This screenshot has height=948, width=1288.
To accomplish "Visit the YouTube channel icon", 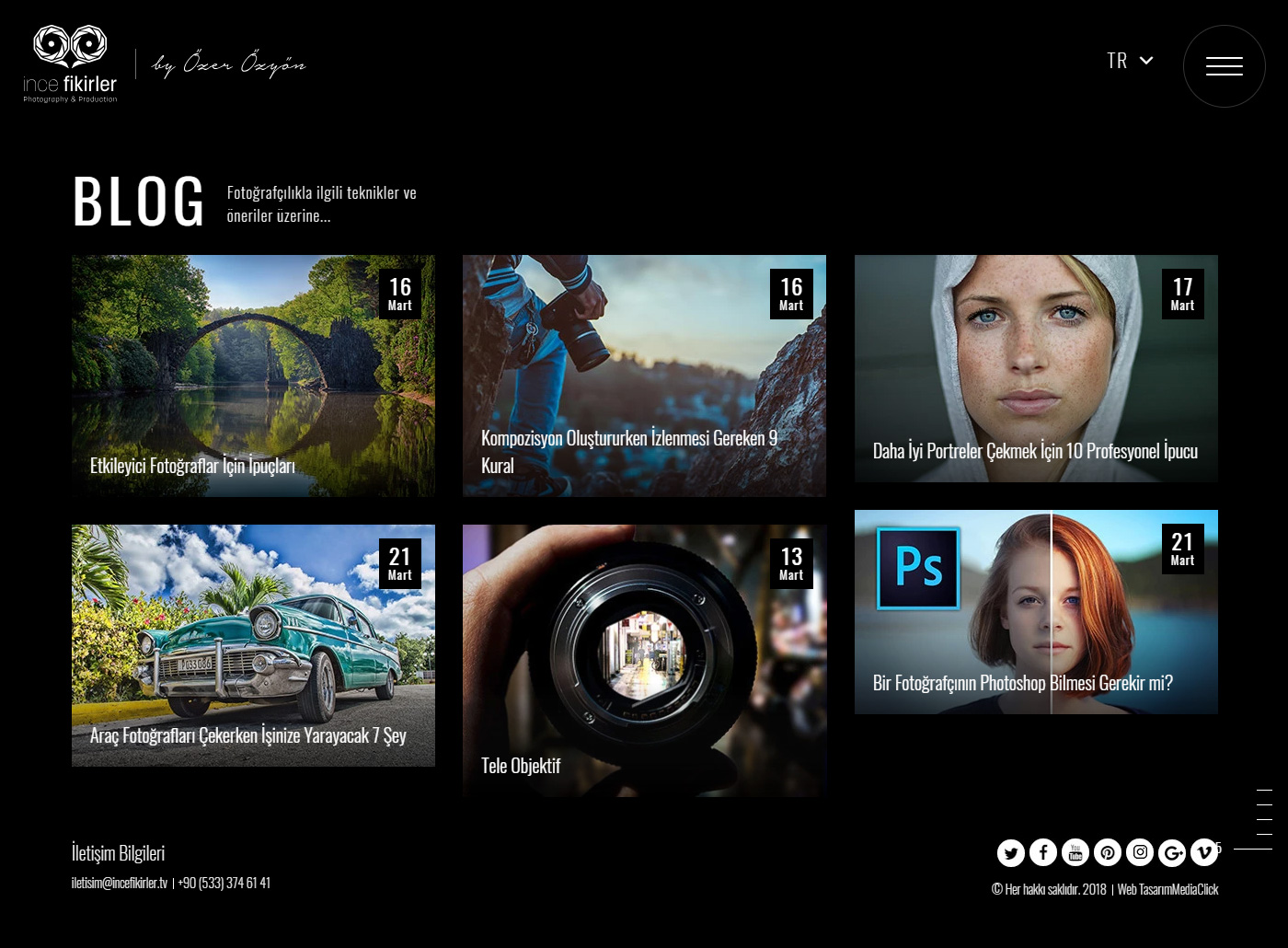I will [1075, 853].
